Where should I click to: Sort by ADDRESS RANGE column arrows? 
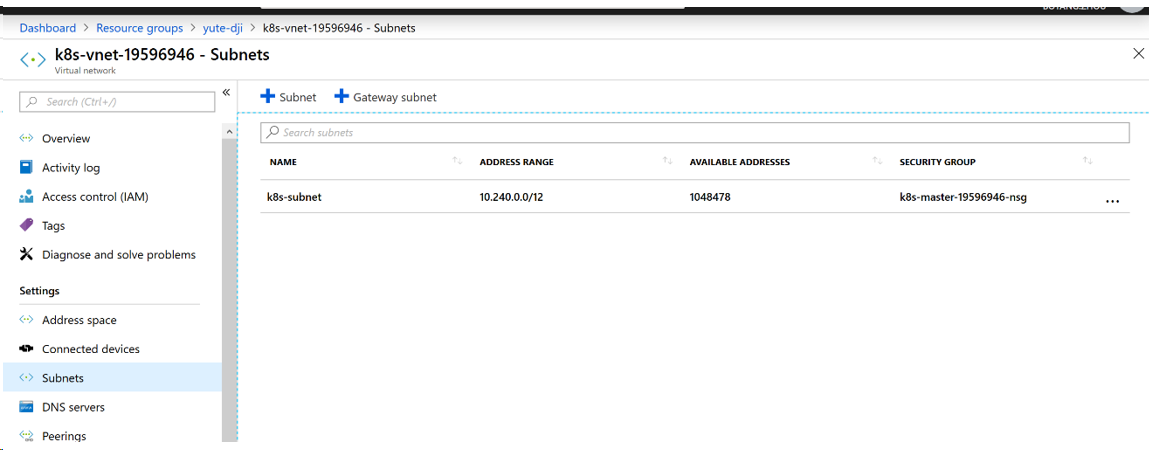click(668, 161)
